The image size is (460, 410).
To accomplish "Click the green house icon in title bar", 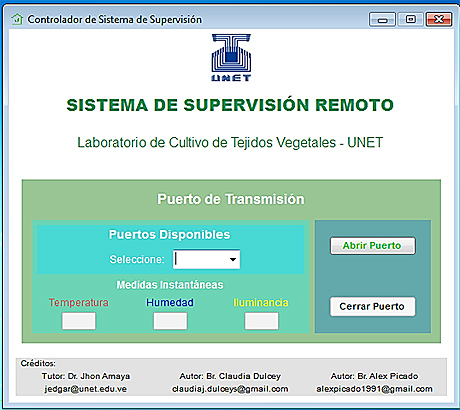I will (x=17, y=19).
